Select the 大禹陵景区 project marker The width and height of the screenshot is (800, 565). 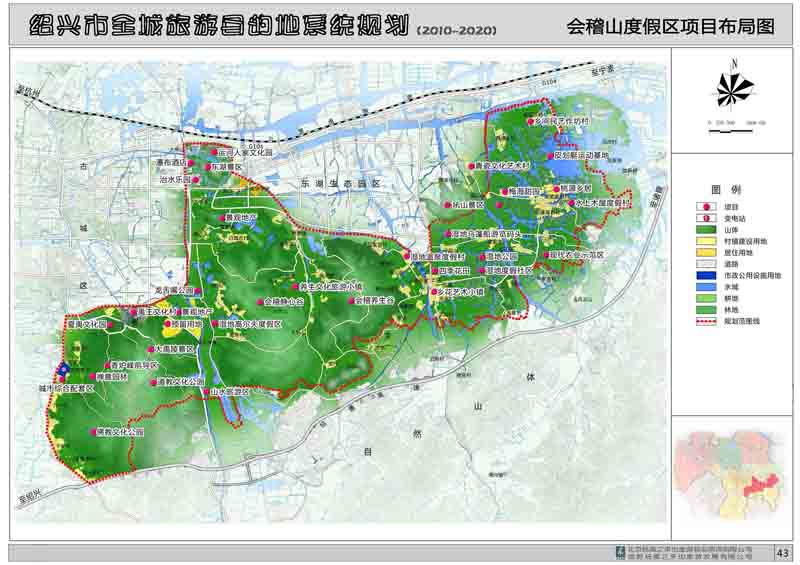pos(150,350)
